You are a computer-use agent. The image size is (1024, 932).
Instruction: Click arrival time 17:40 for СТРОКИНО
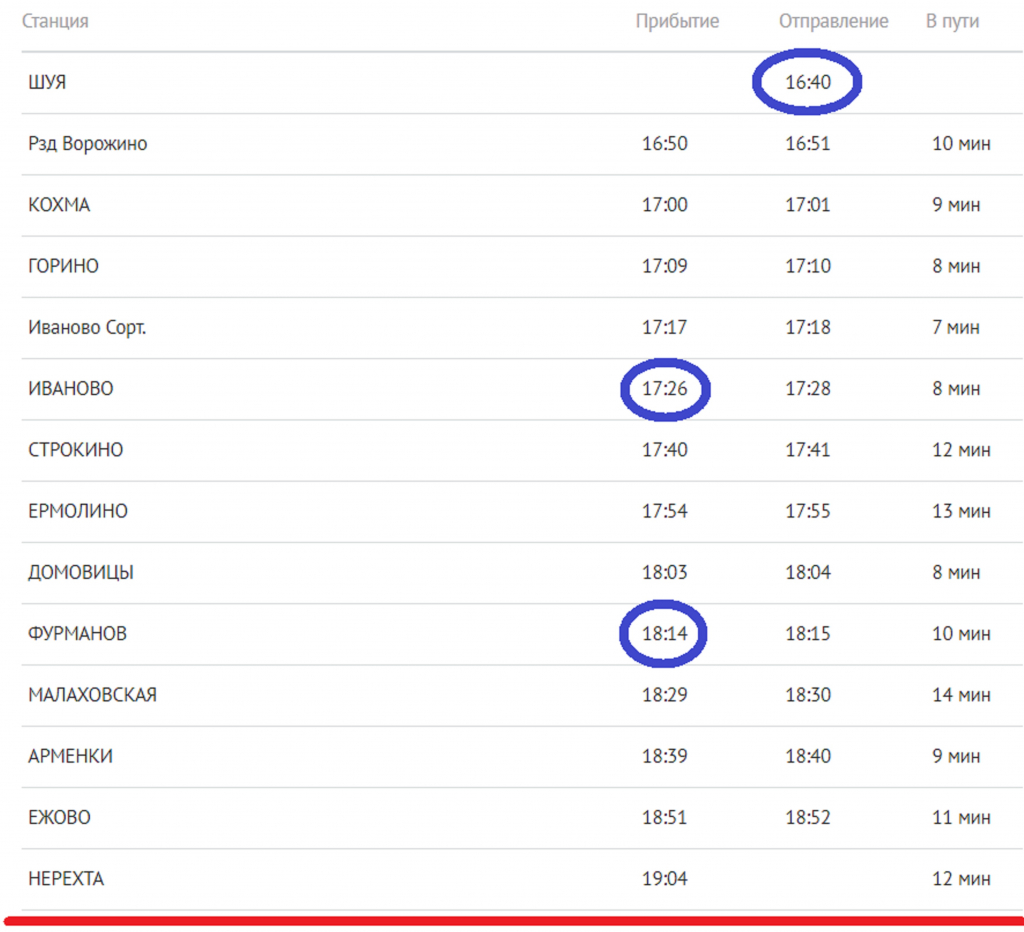pos(665,450)
